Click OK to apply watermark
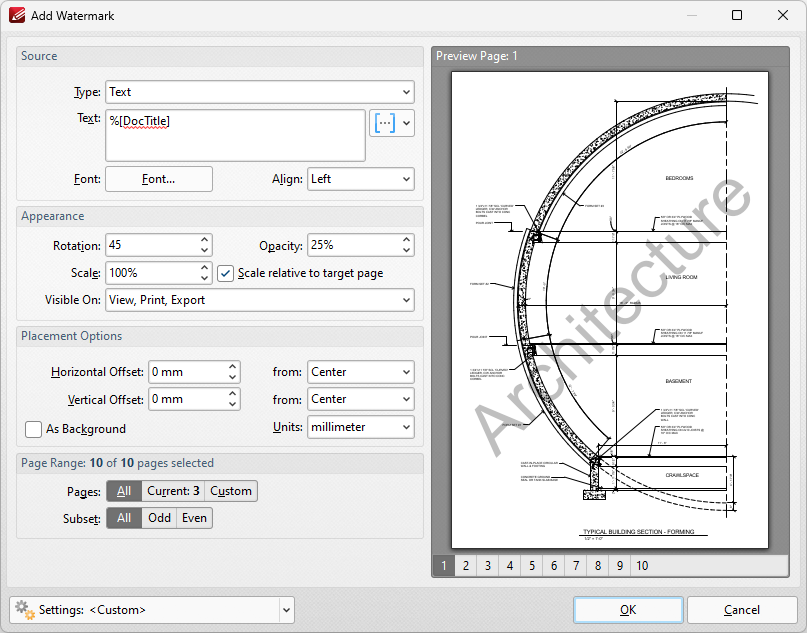This screenshot has width=807, height=633. click(x=628, y=610)
